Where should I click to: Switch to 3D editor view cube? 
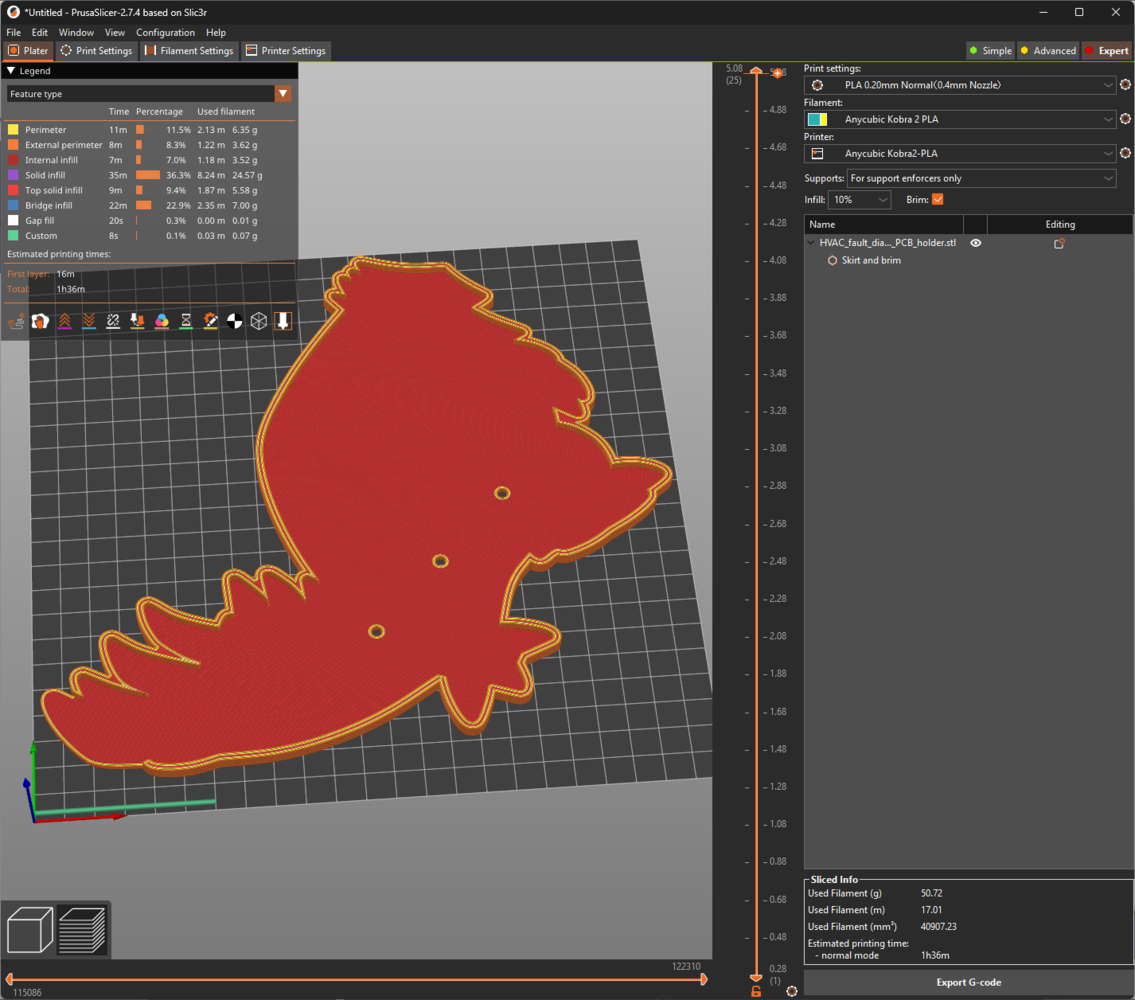click(x=30, y=930)
